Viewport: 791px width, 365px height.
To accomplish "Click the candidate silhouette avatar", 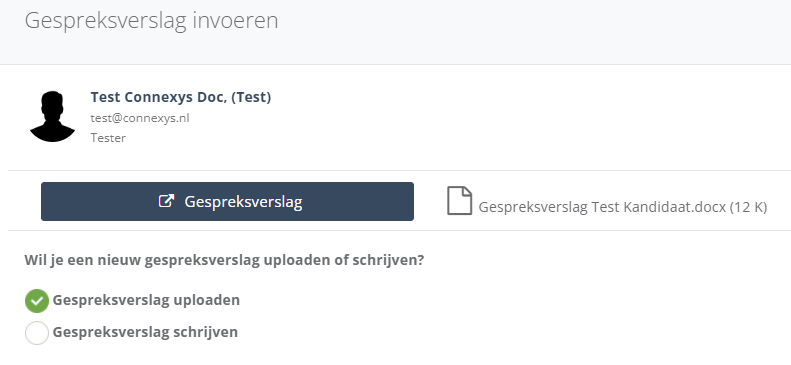I will click(52, 116).
